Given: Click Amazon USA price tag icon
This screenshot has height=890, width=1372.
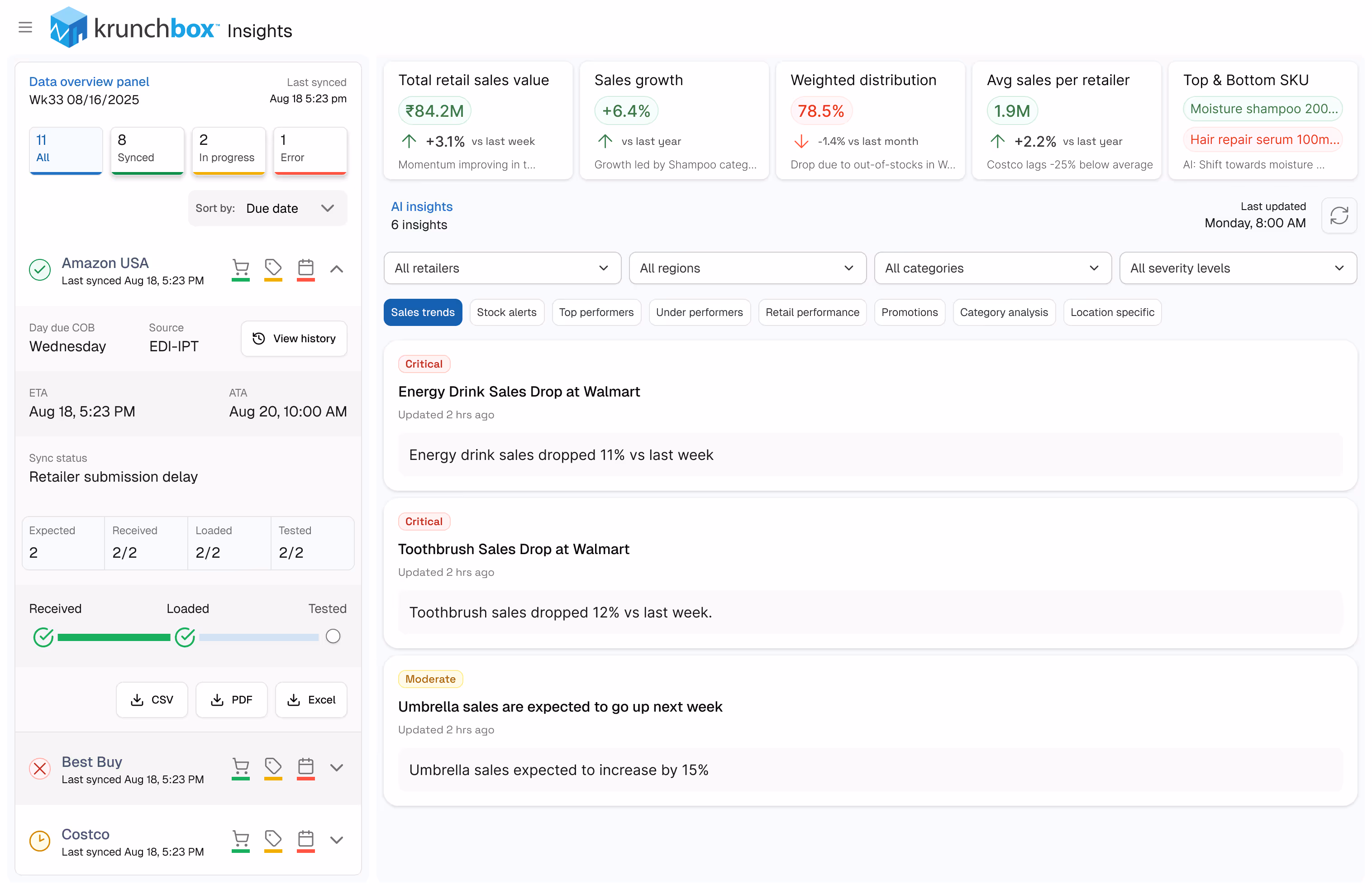Looking at the screenshot, I should pos(273,268).
